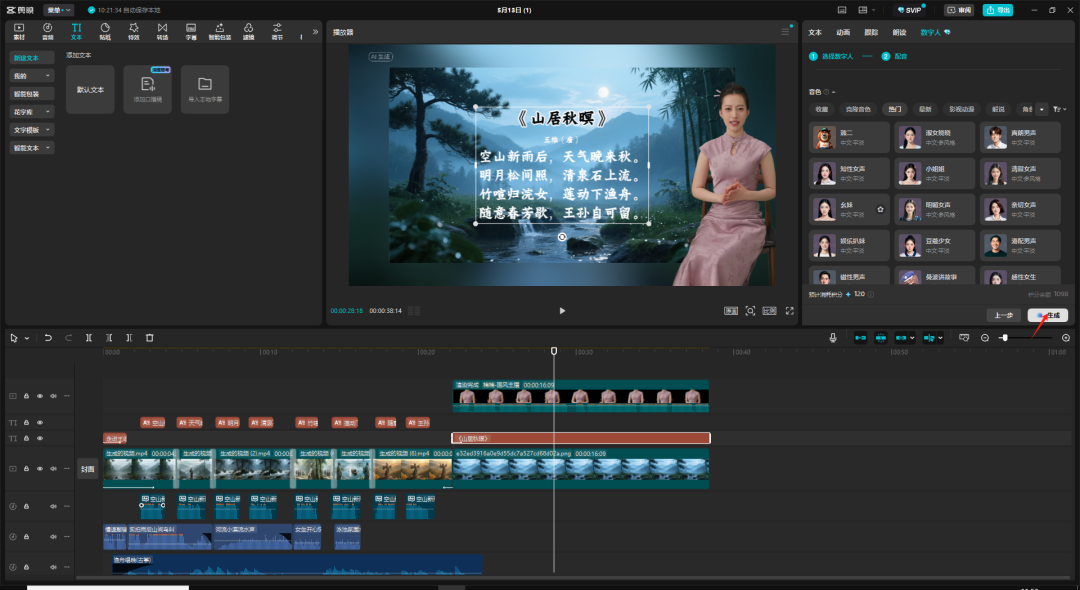Viewport: 1080px width, 590px height.
Task: Mute the main video track speaker icon
Action: pyautogui.click(x=53, y=468)
